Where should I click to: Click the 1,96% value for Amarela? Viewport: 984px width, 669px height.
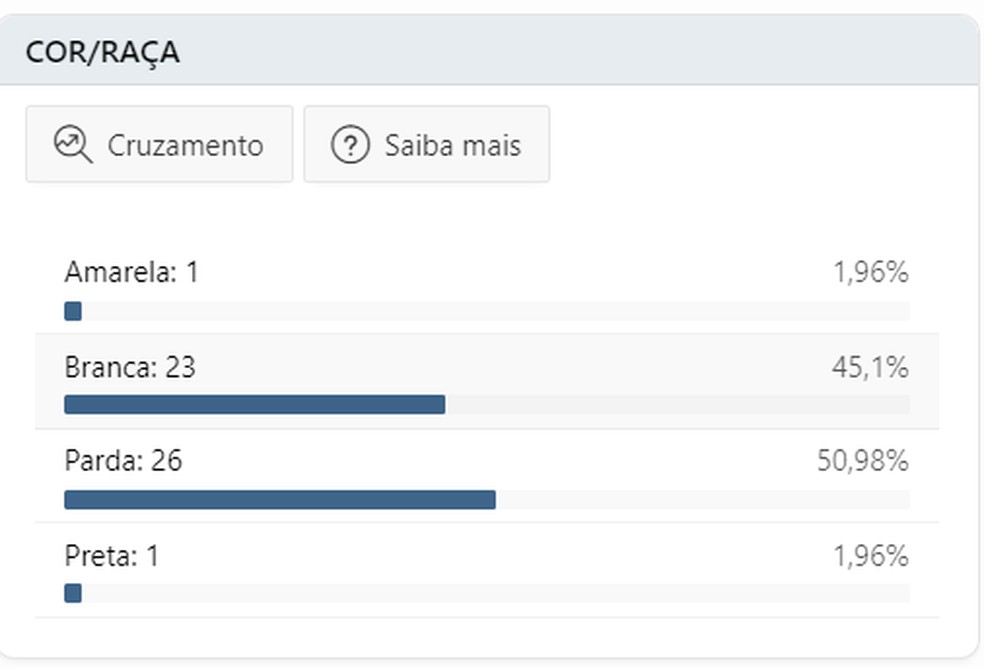[870, 272]
